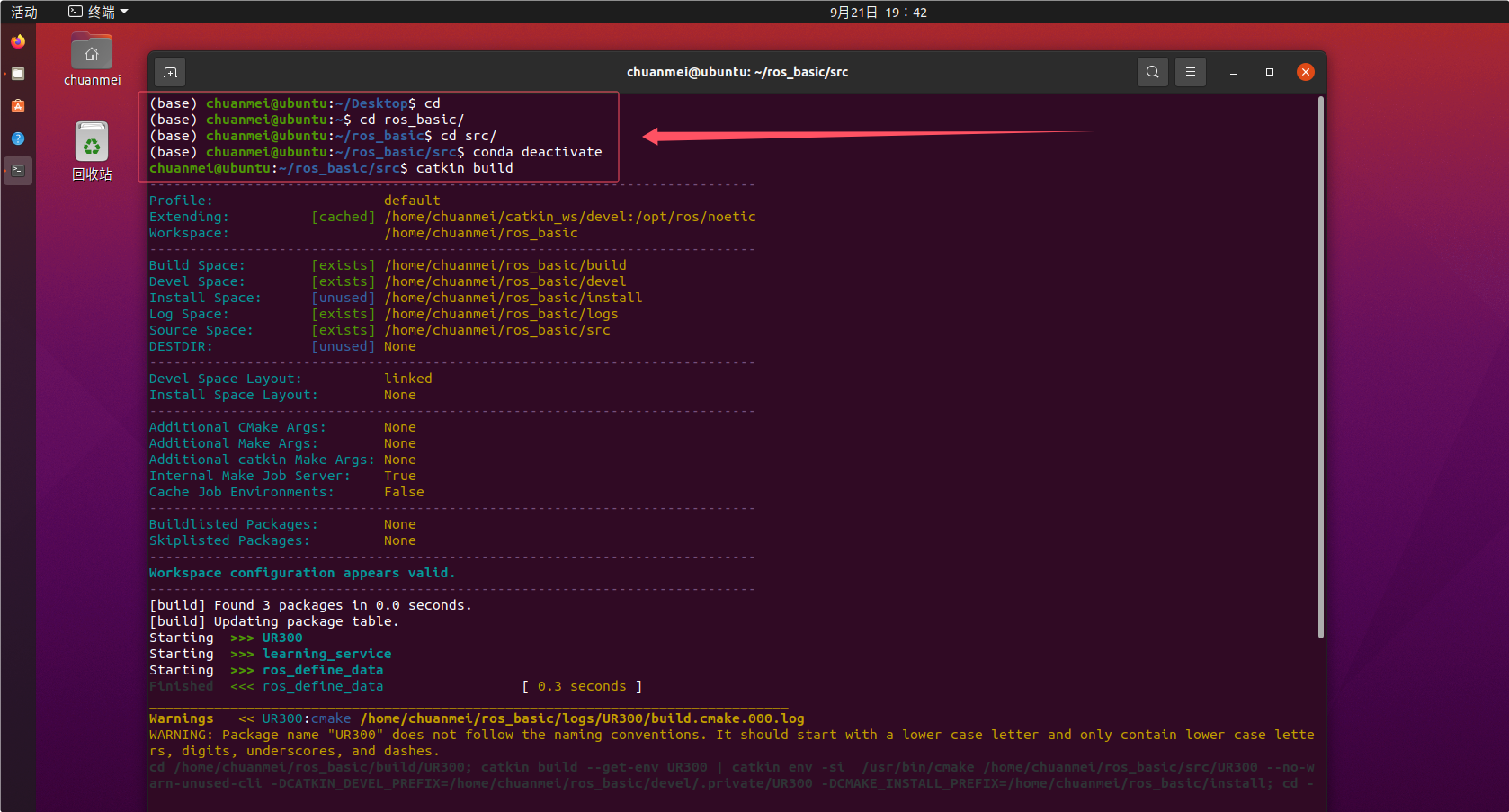Image resolution: width=1509 pixels, height=812 pixels.
Task: Expand the 终端 dropdown arrow in top bar
Action: click(x=123, y=12)
